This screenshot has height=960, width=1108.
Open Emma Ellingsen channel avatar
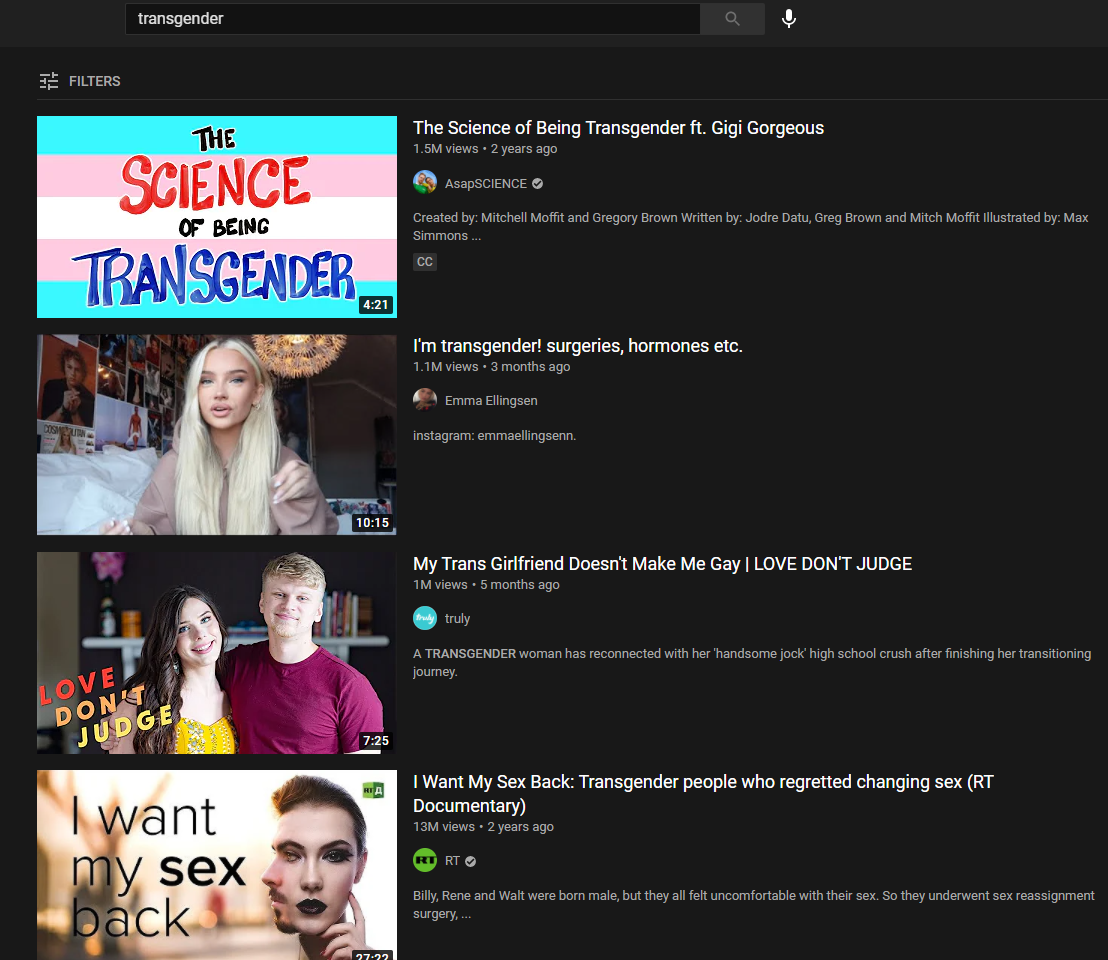[425, 400]
